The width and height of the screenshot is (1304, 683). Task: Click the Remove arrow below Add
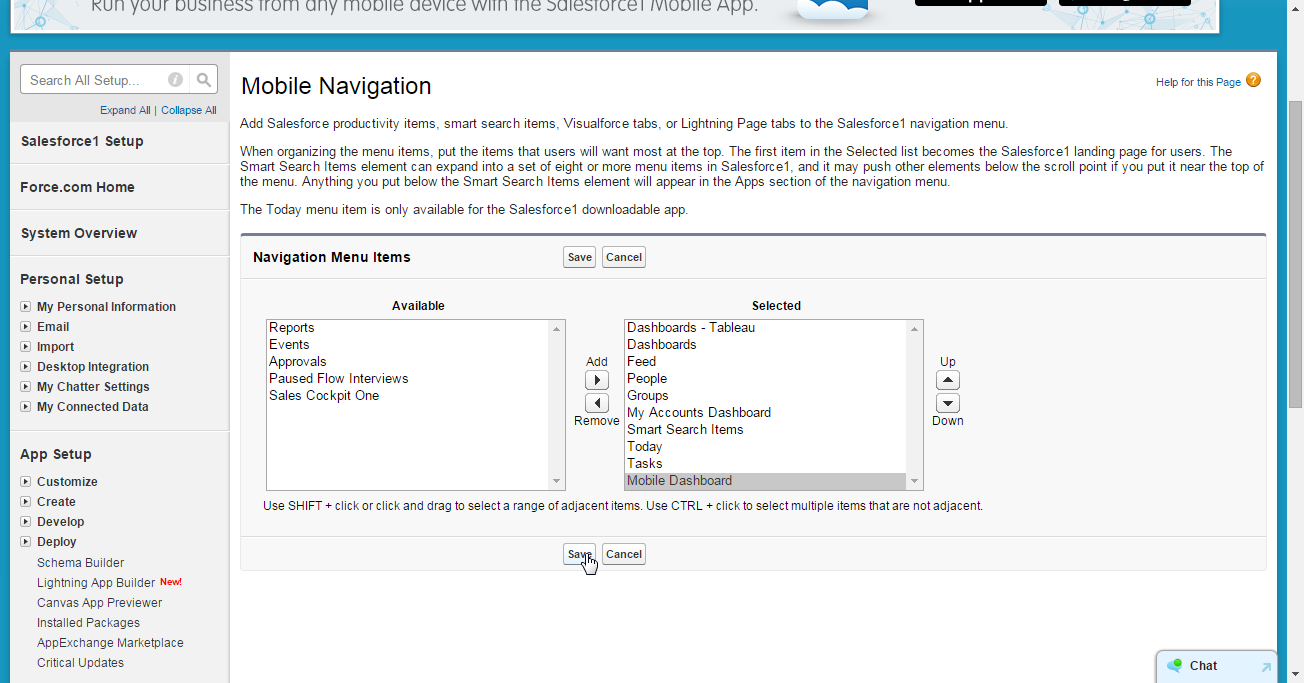tap(597, 403)
